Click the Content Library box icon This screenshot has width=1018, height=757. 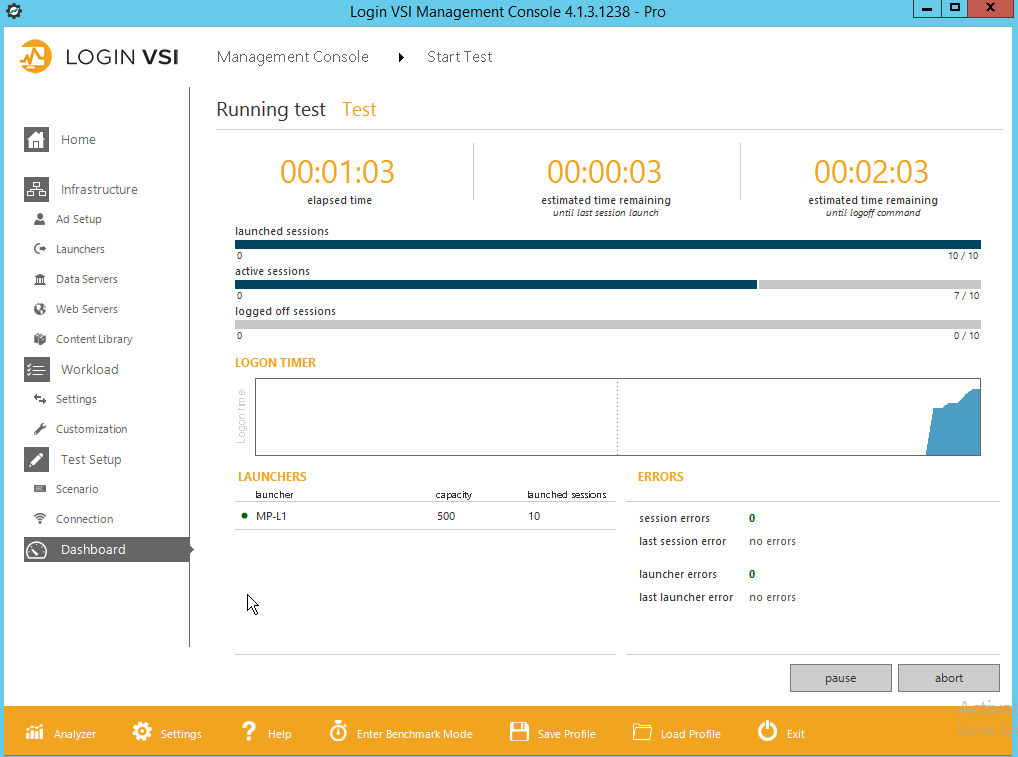(40, 339)
